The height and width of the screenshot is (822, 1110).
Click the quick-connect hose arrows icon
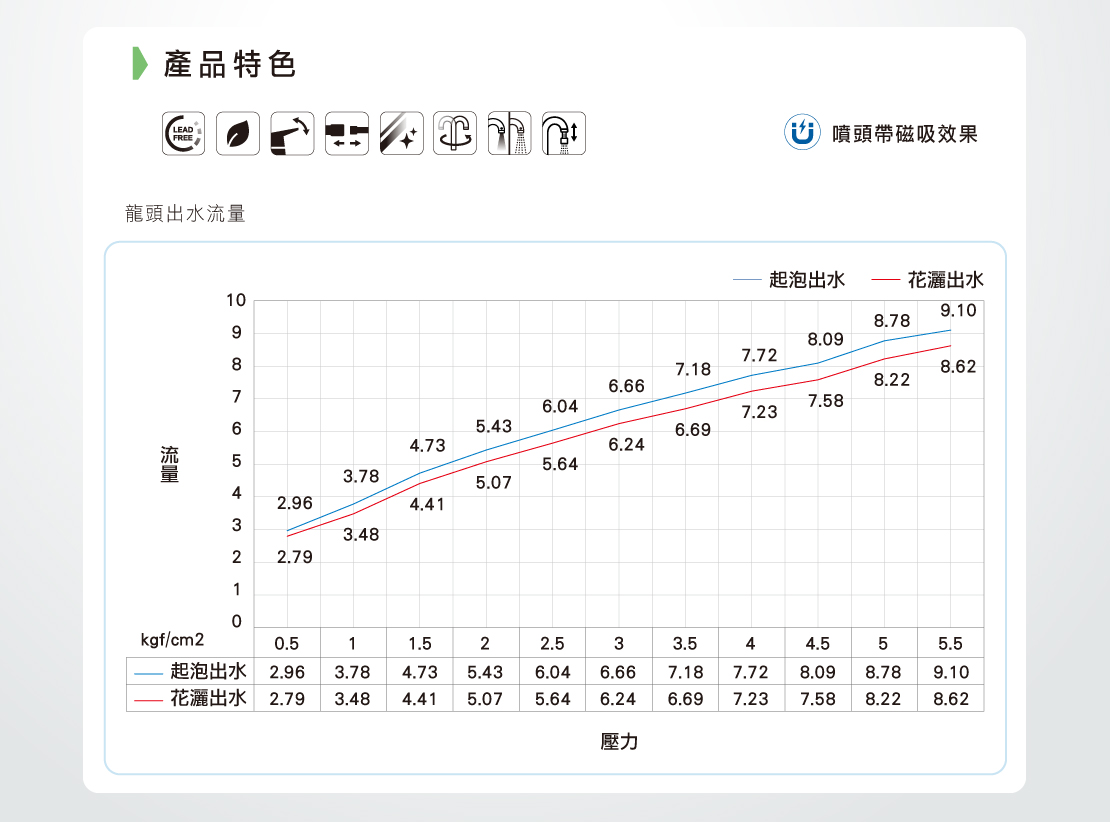pos(347,134)
